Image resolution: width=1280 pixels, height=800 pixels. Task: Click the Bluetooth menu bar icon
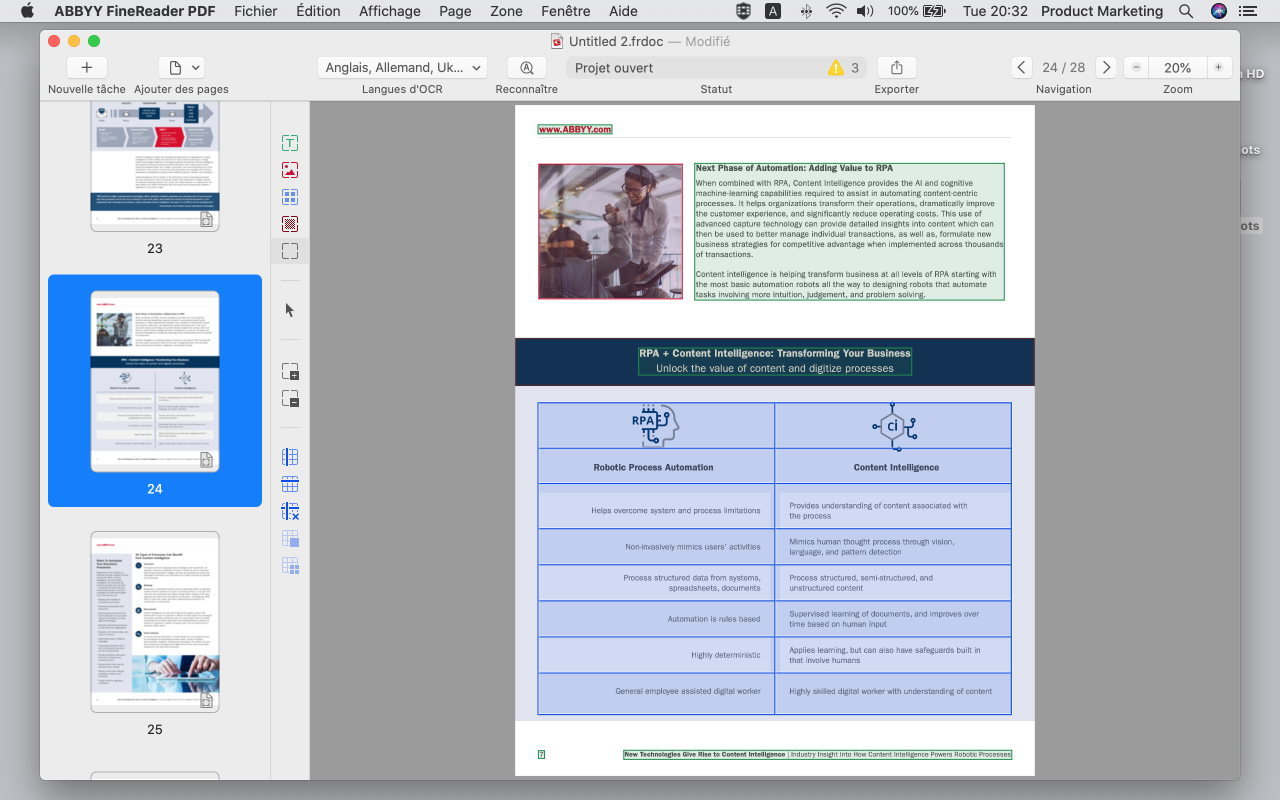(x=806, y=11)
